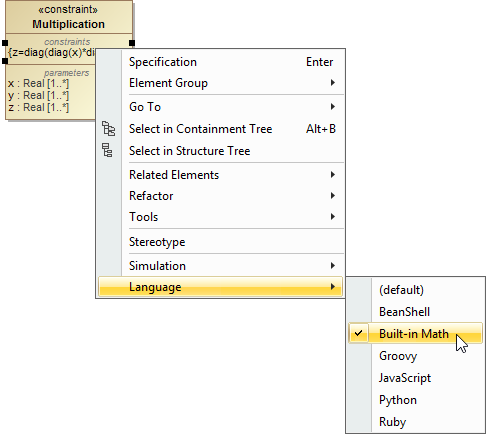This screenshot has width=486, height=434.
Task: Select BeanShell as the language
Action: click(x=415, y=312)
